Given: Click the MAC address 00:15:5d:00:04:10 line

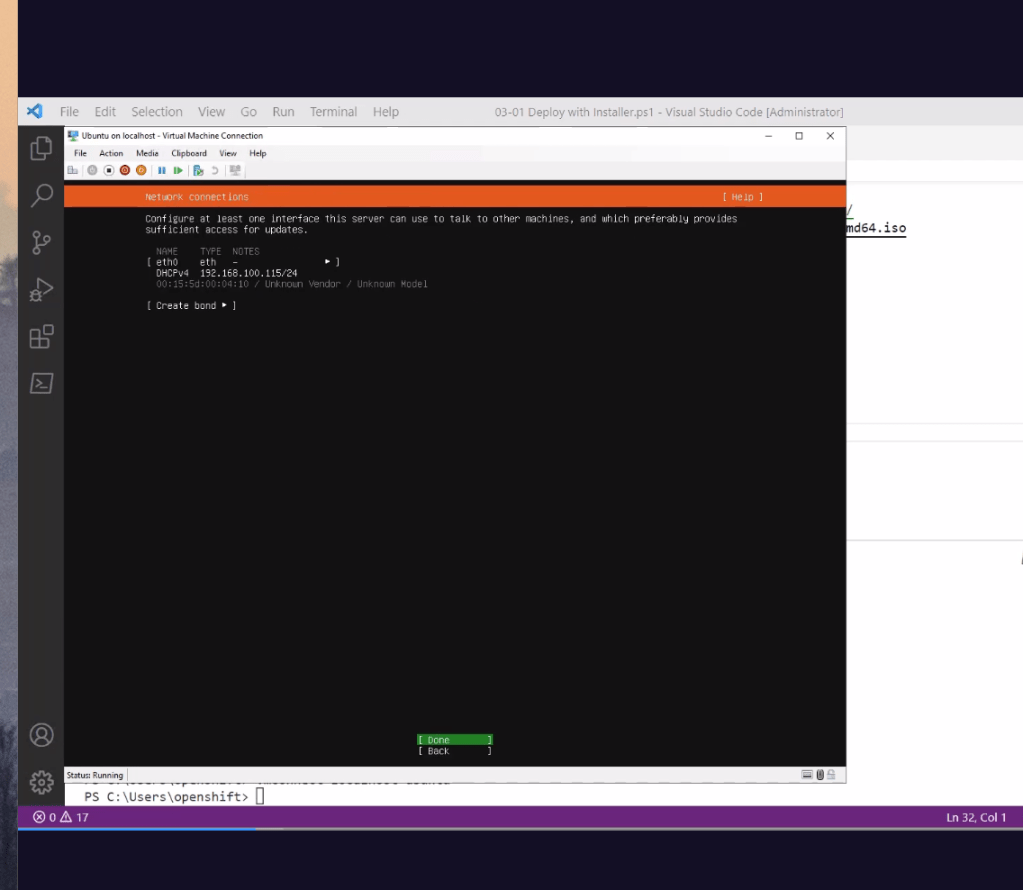Looking at the screenshot, I should click(292, 284).
